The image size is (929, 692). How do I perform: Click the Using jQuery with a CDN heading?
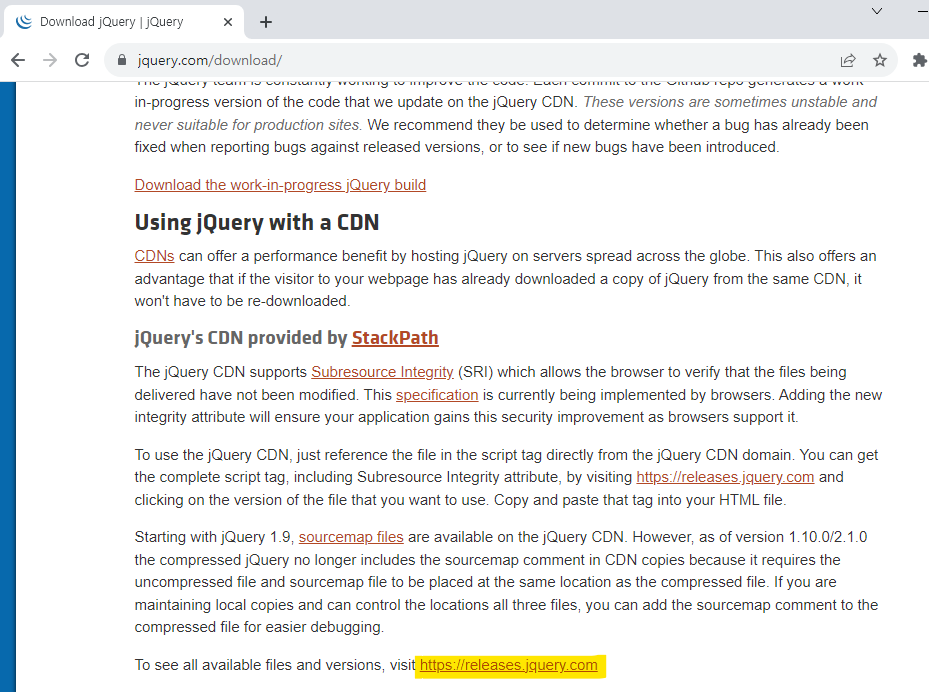pyautogui.click(x=257, y=223)
